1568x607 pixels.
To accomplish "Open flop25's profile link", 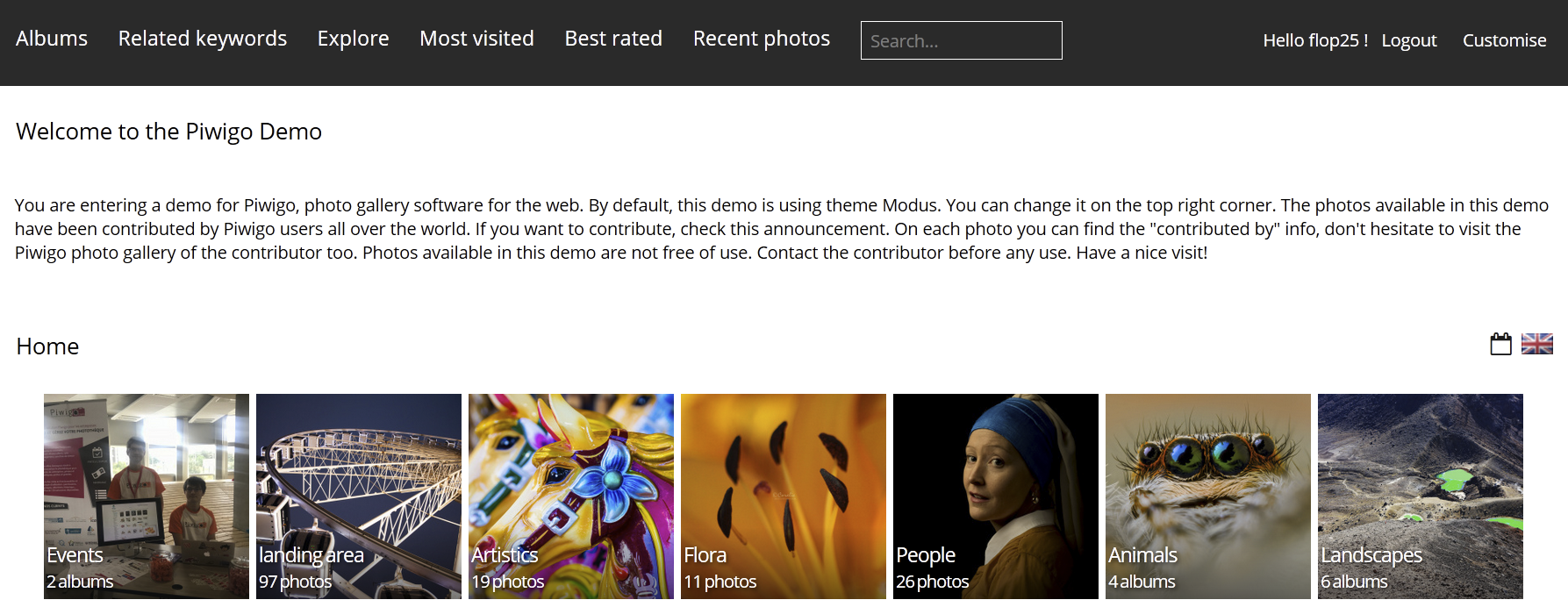I will coord(1314,39).
